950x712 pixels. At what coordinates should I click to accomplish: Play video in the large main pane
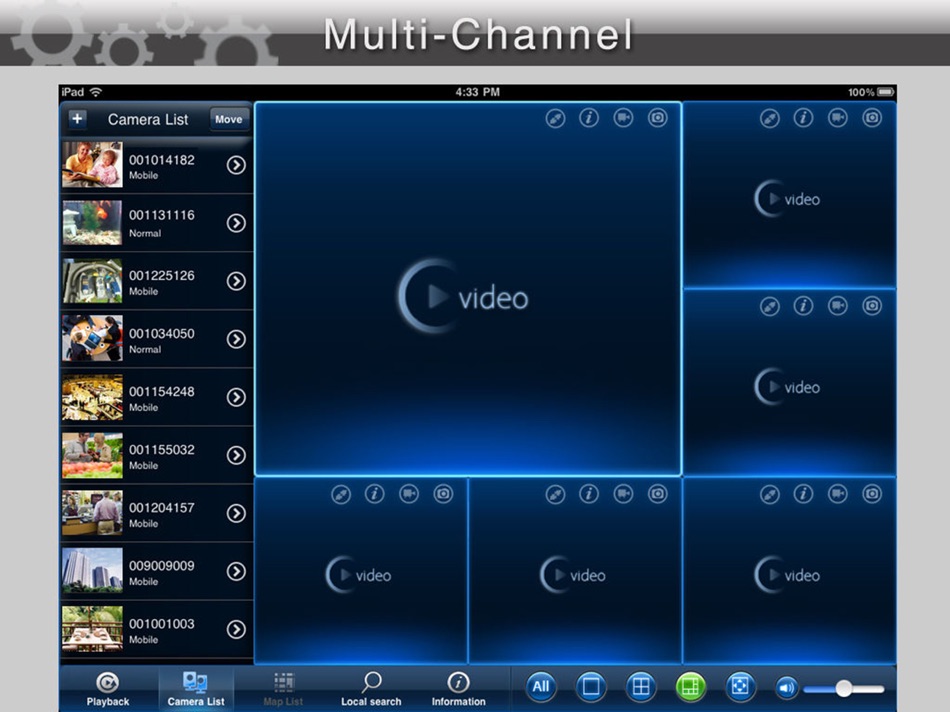click(x=463, y=296)
